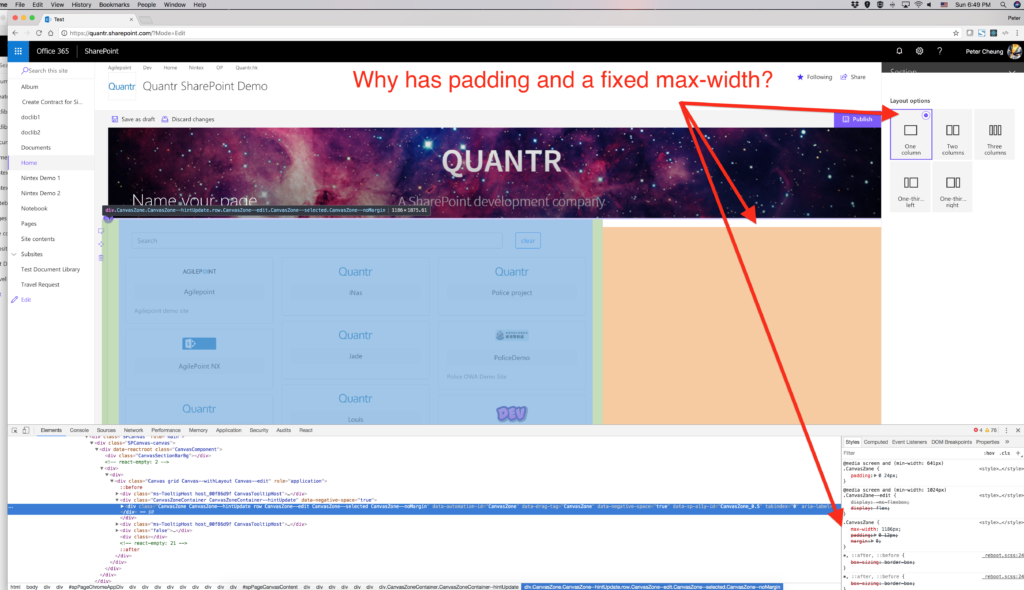The height and width of the screenshot is (590, 1024).
Task: Bookmark this page with the star icon
Action: point(955,33)
